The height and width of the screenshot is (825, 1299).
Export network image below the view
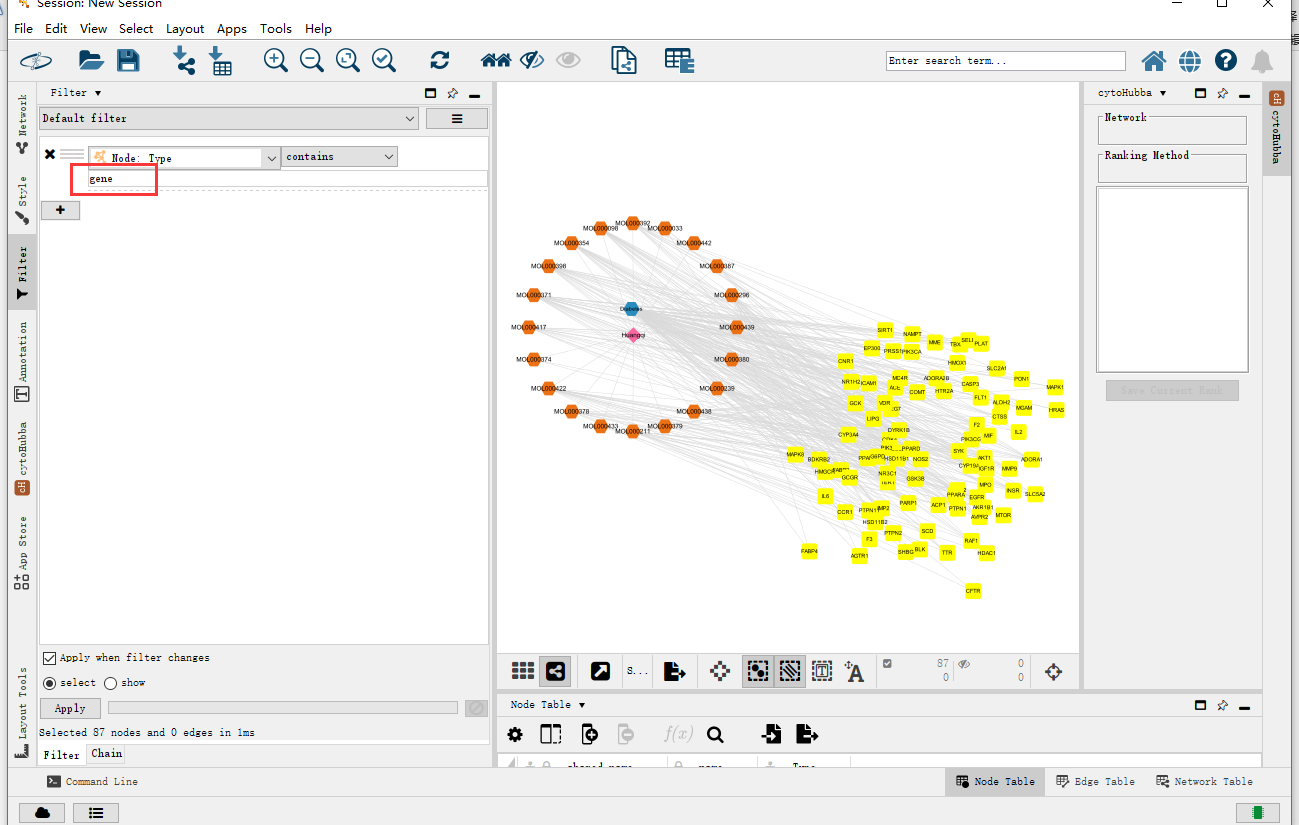pyautogui.click(x=675, y=671)
